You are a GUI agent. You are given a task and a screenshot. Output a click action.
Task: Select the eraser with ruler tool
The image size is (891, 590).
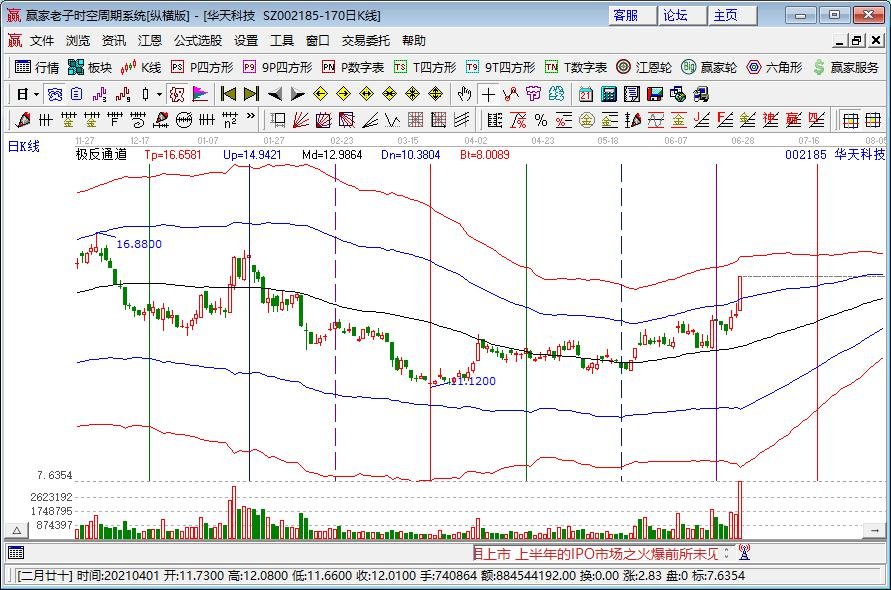[161, 119]
